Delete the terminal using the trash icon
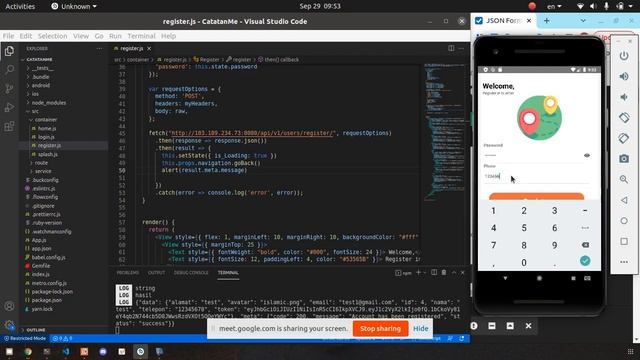 [x=444, y=273]
